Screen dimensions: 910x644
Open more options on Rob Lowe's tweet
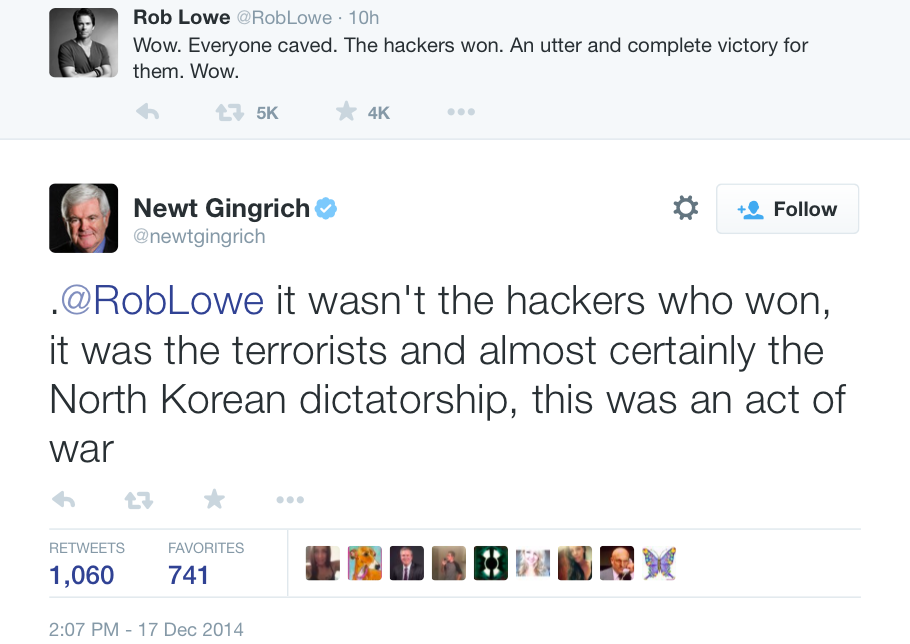pyautogui.click(x=460, y=113)
